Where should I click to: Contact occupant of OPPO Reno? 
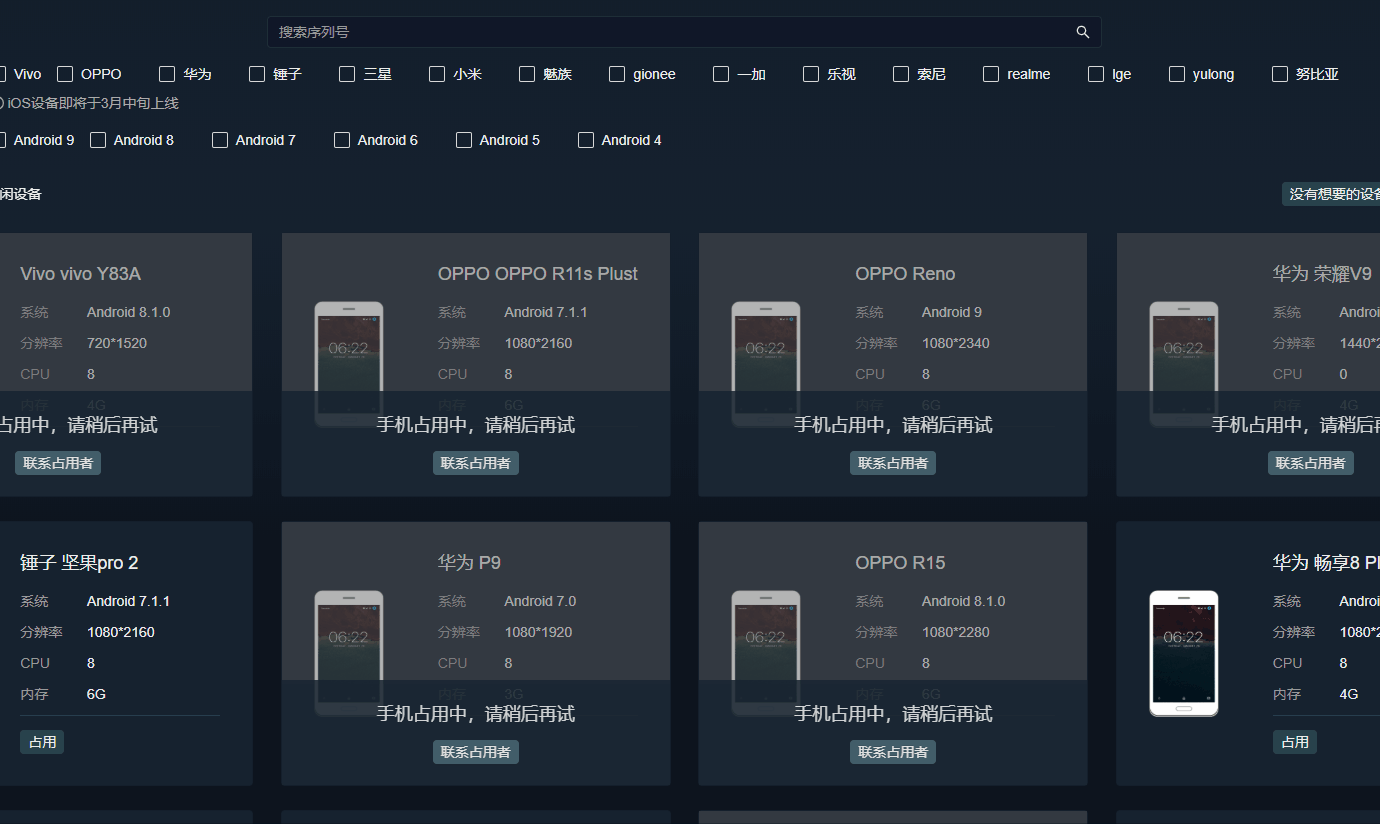893,463
